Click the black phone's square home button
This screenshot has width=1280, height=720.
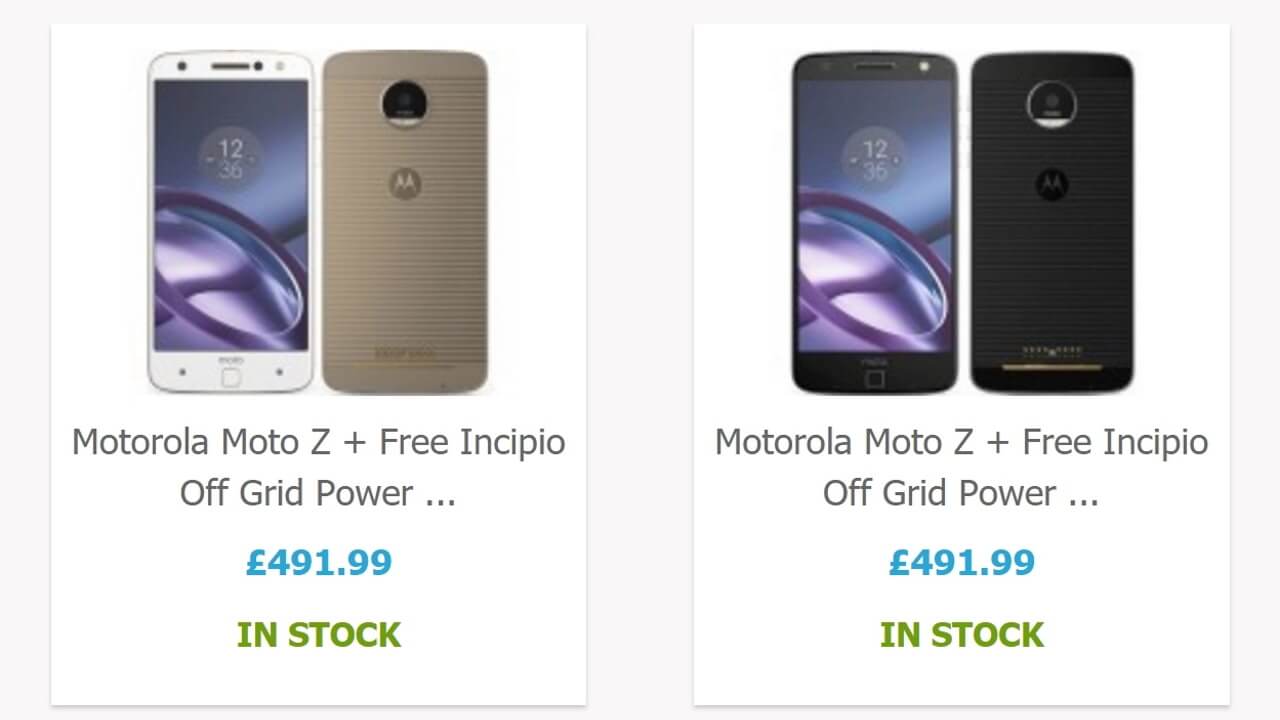[x=875, y=378]
